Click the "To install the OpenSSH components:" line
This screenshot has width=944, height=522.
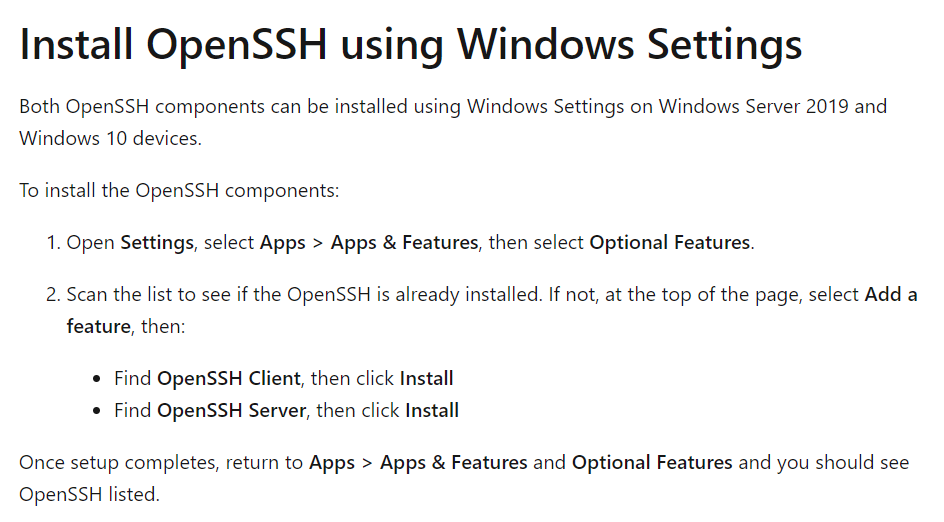179,190
